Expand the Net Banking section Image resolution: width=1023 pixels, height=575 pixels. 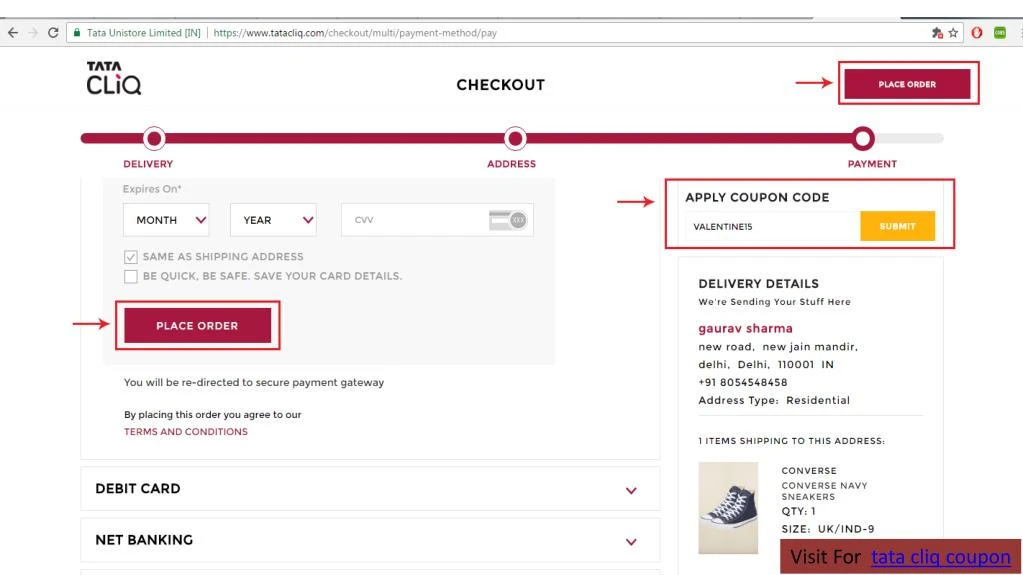point(370,540)
